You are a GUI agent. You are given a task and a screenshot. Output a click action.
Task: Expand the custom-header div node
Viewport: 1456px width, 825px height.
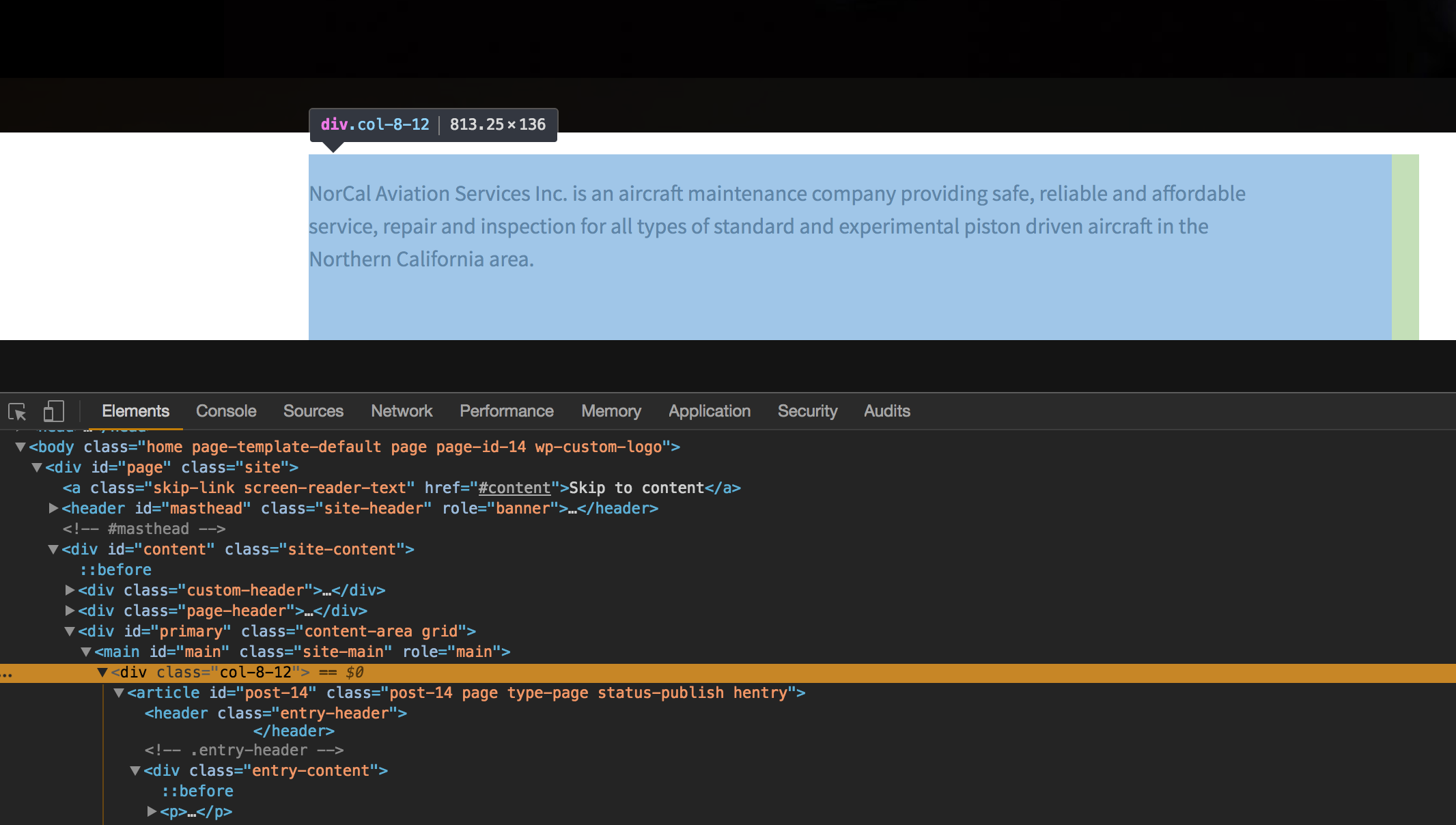(70, 590)
